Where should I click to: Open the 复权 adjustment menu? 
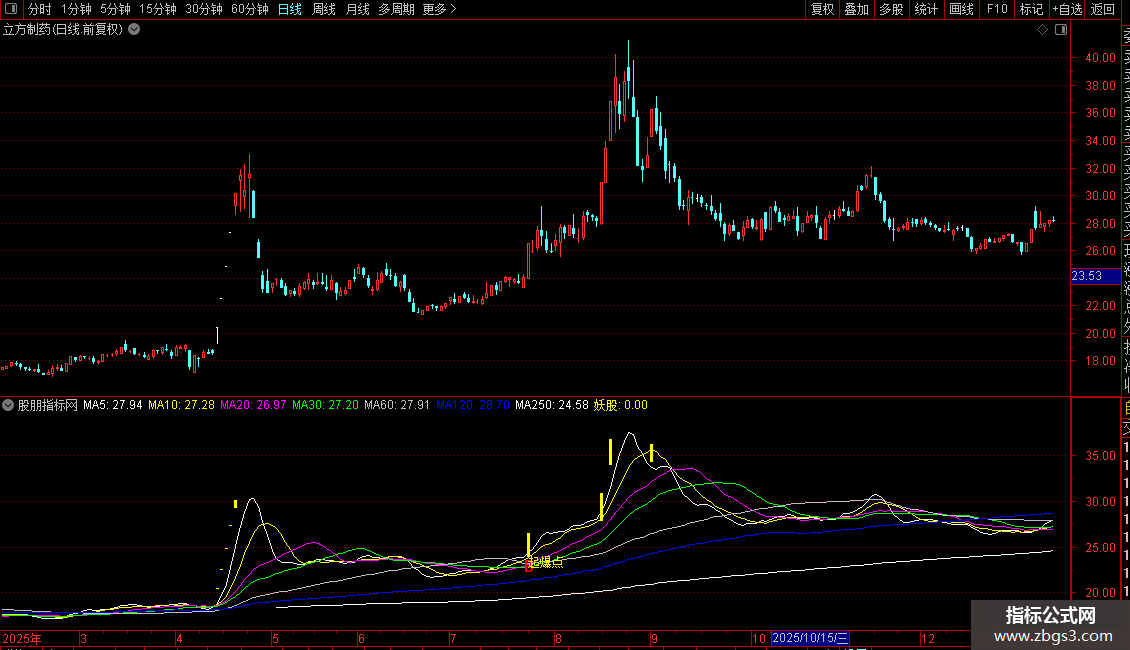[x=822, y=9]
